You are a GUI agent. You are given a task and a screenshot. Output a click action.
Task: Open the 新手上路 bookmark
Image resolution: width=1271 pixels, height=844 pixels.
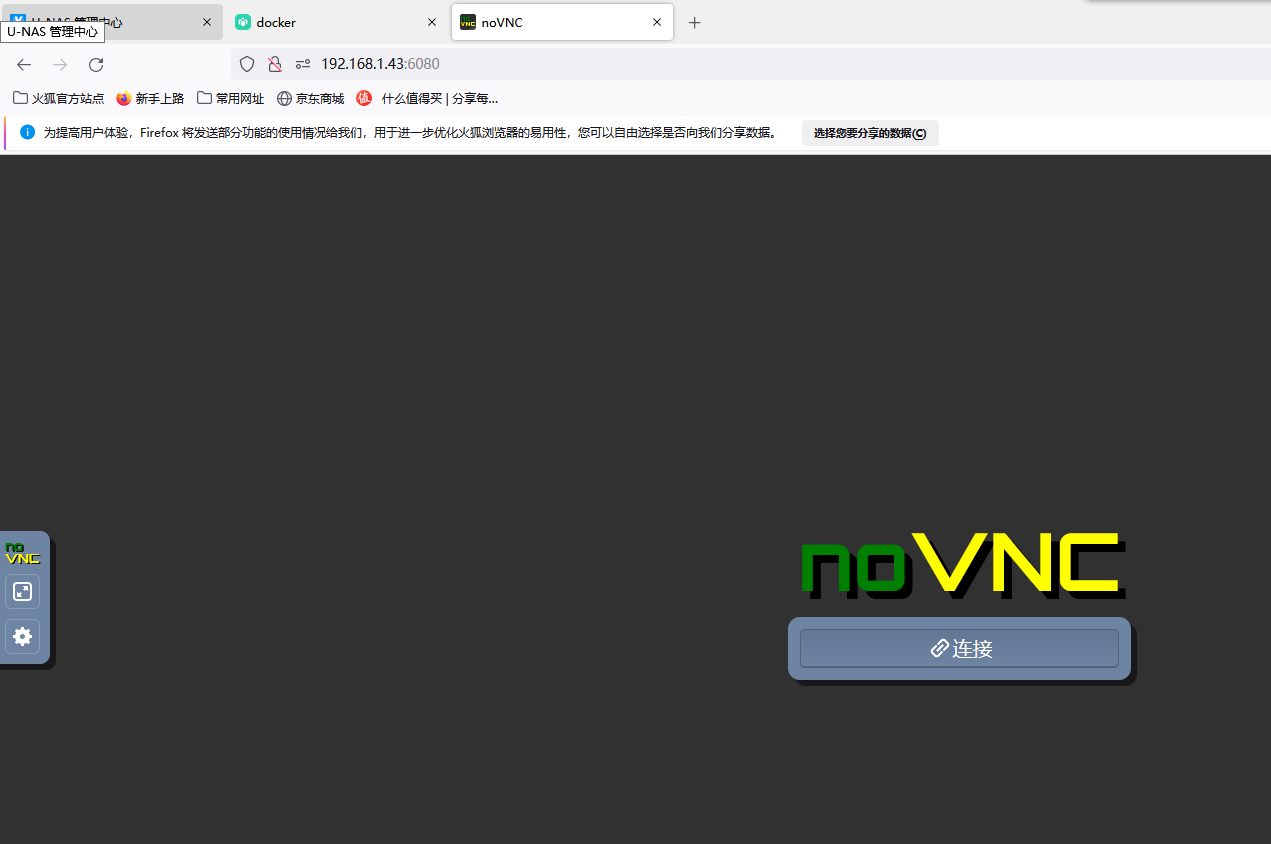[149, 98]
